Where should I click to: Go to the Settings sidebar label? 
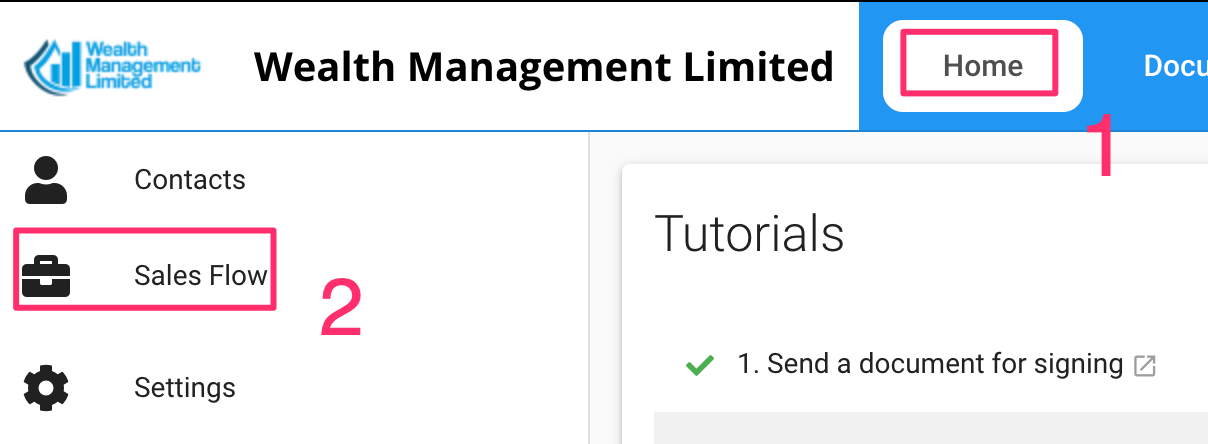184,388
